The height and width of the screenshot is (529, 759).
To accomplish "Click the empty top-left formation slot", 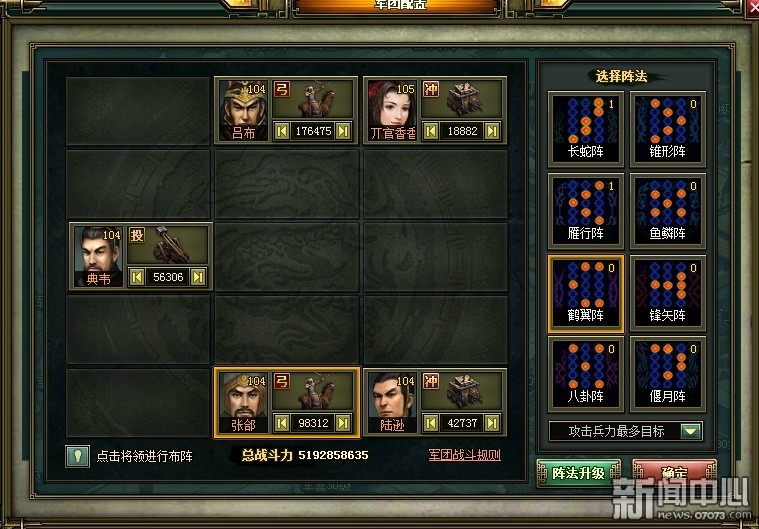I will 138,111.
